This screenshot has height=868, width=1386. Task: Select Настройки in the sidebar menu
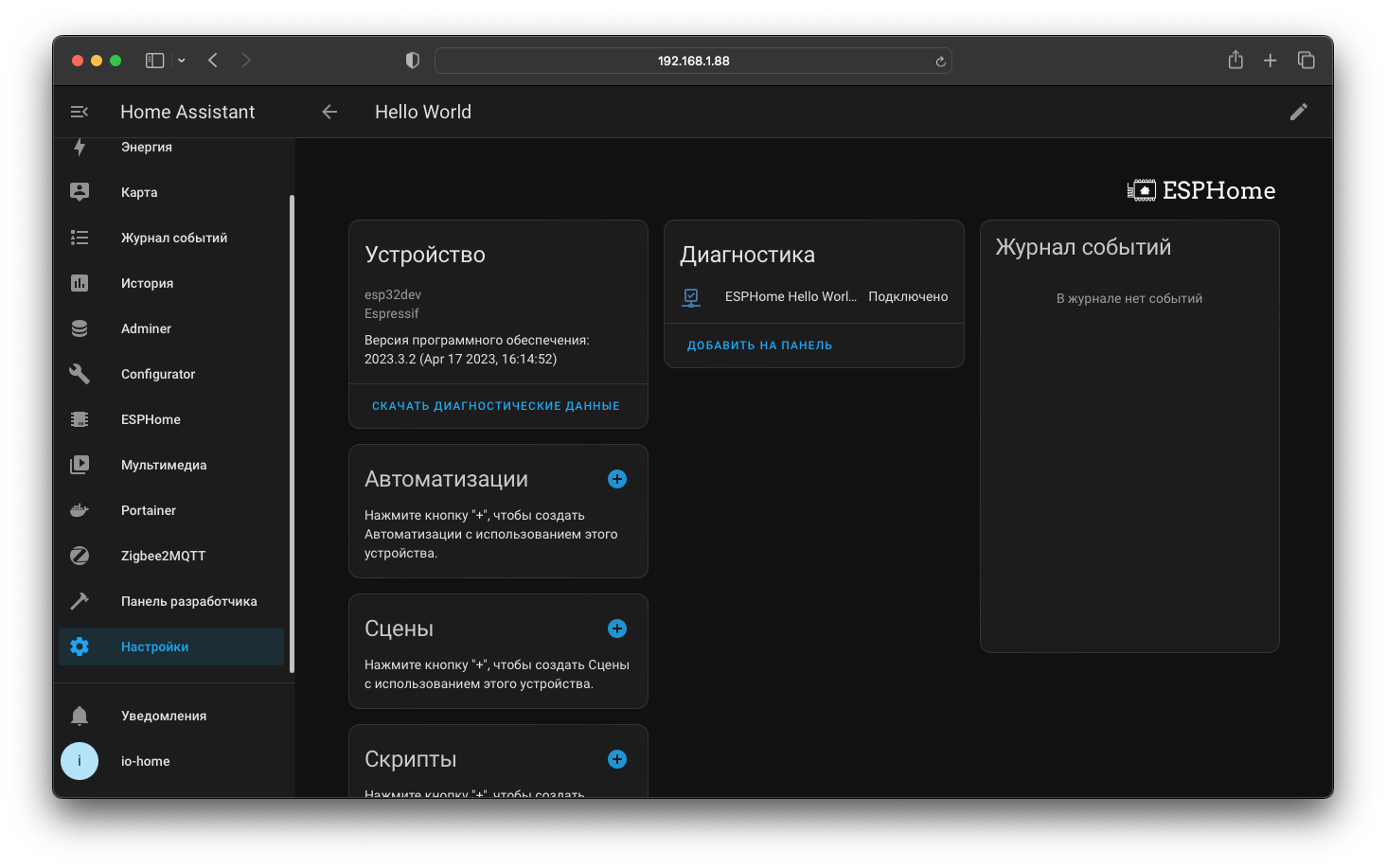click(x=154, y=647)
